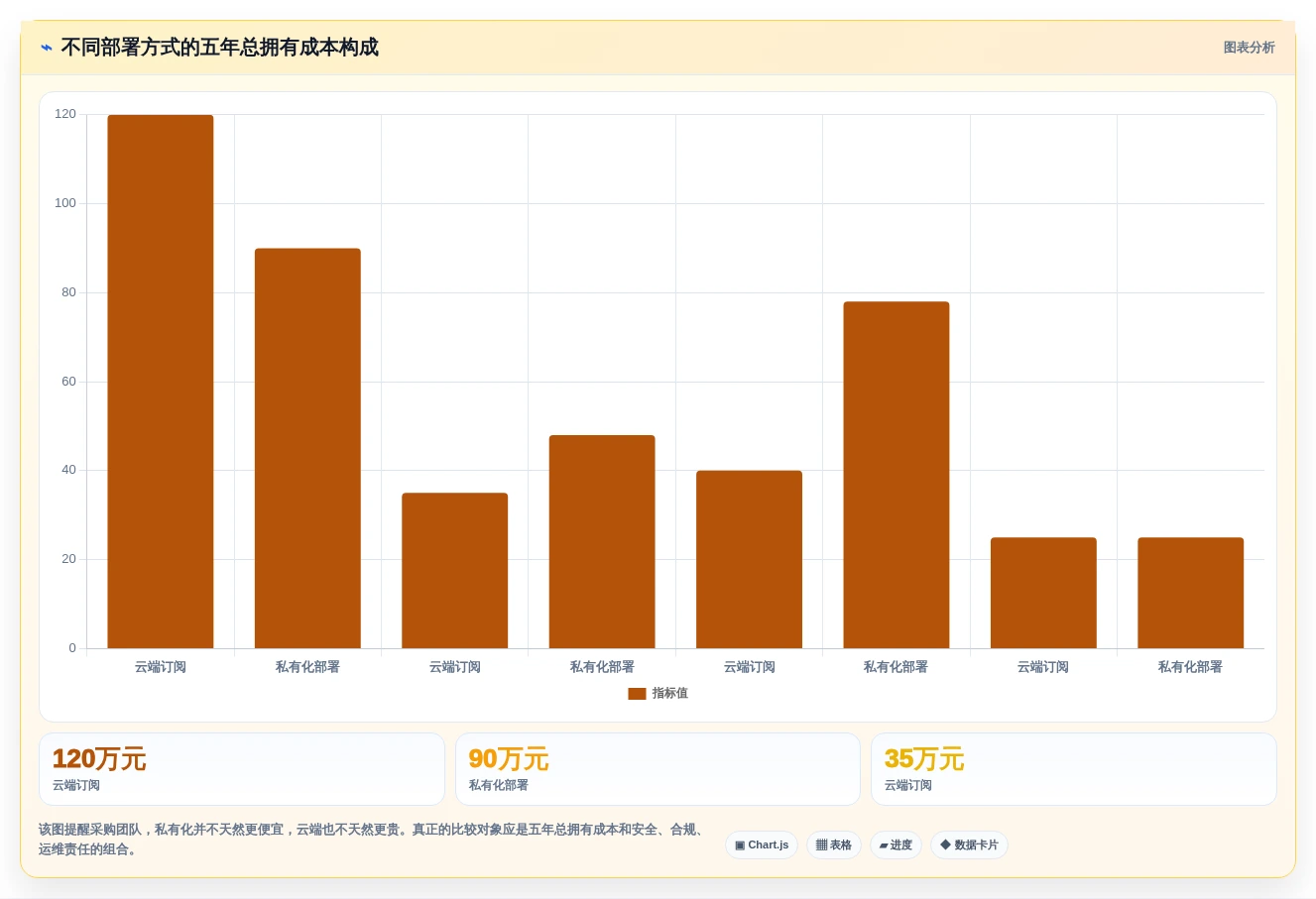1316x899 pixels.
Task: Click the y-axis label 20
Action: 68,559
